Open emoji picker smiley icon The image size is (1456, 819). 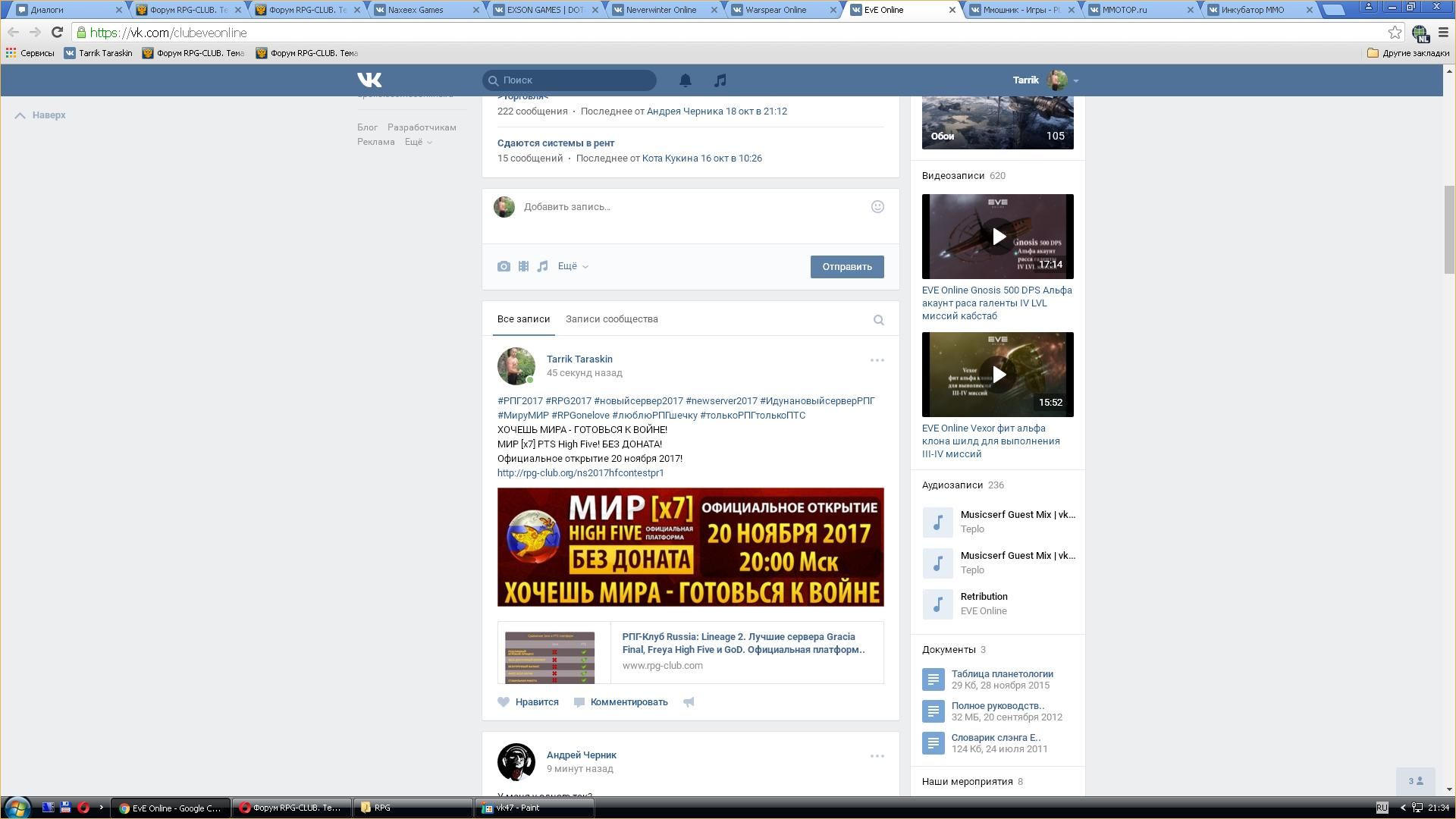(x=877, y=206)
